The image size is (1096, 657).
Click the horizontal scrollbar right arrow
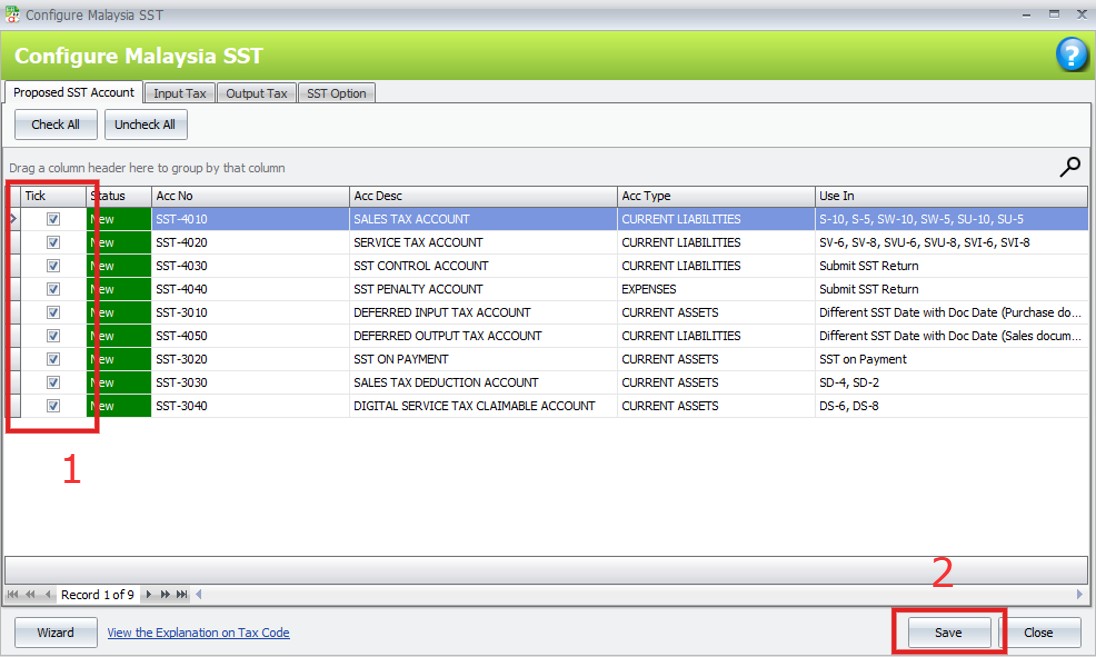pyautogui.click(x=1079, y=594)
